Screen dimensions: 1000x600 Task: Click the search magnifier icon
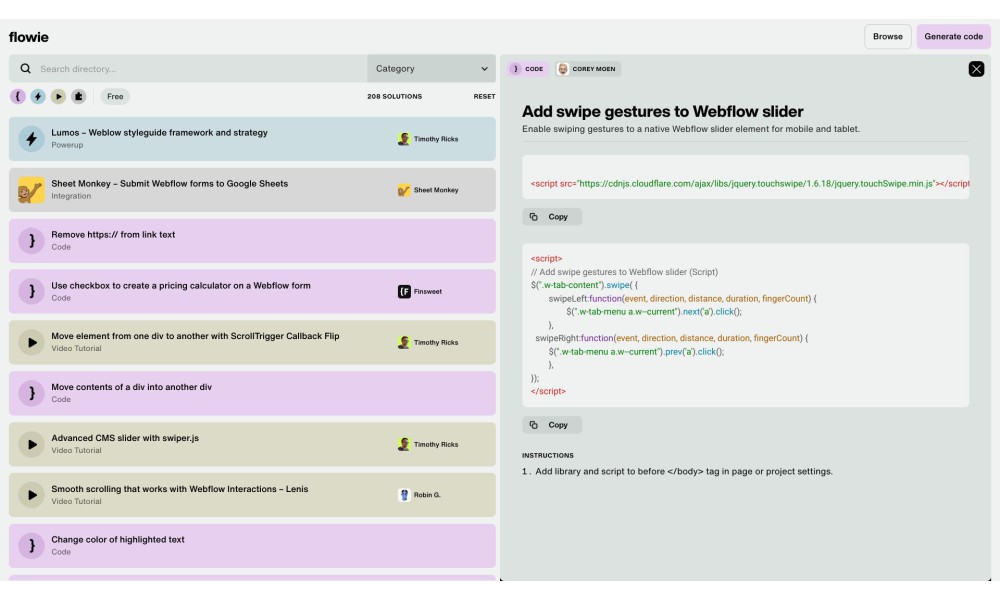point(26,68)
